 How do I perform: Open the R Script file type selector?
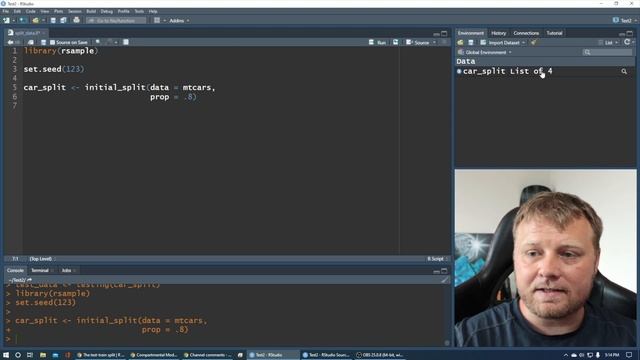[x=438, y=259]
